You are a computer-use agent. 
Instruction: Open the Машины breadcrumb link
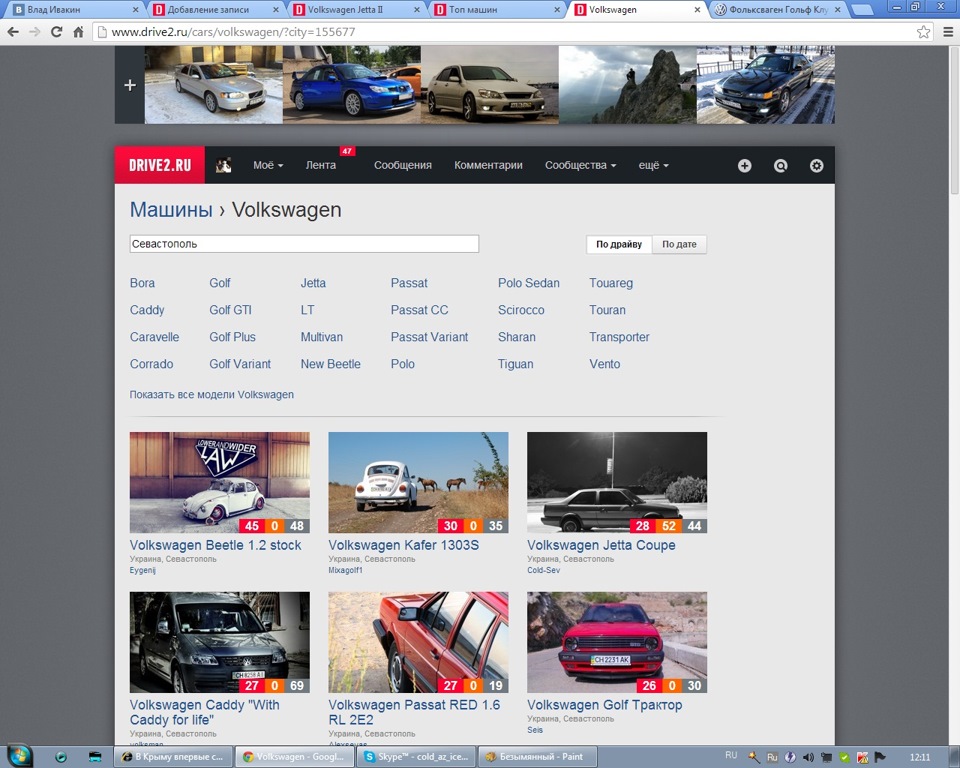(171, 209)
